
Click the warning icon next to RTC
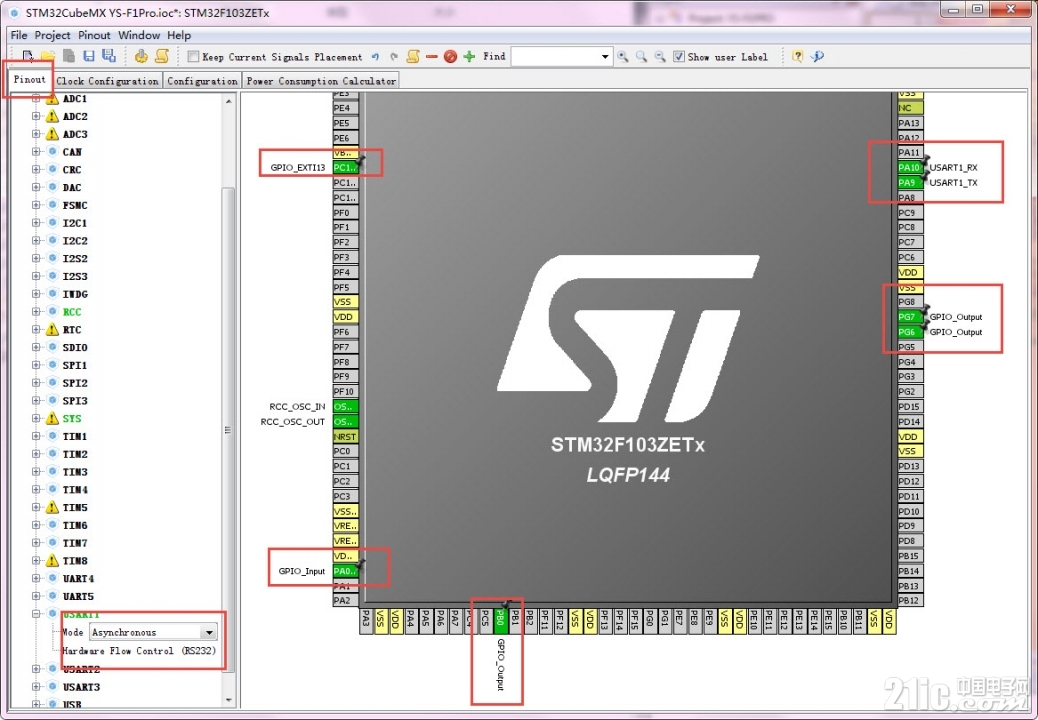click(52, 330)
